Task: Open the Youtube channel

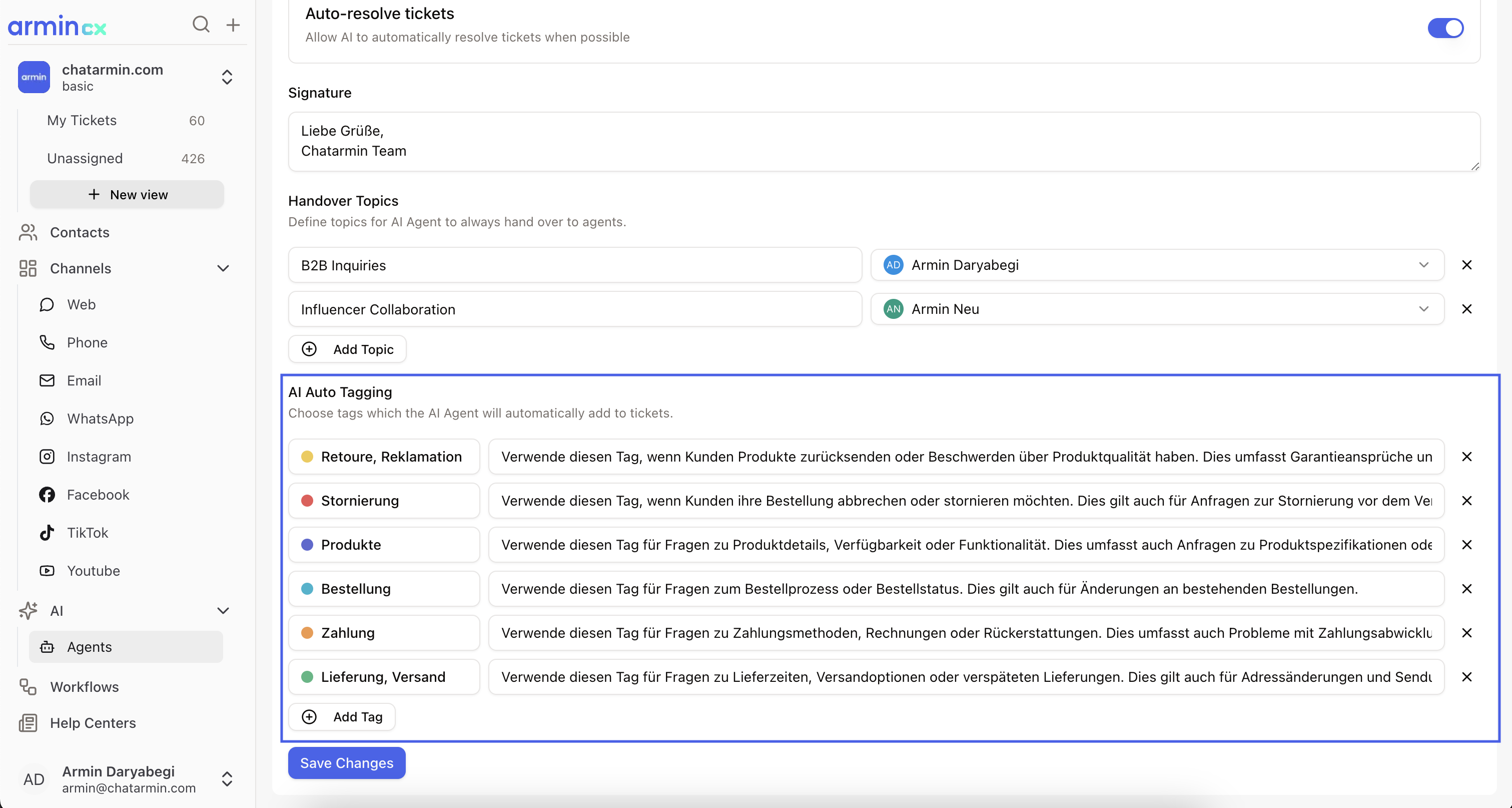Action: coord(94,570)
